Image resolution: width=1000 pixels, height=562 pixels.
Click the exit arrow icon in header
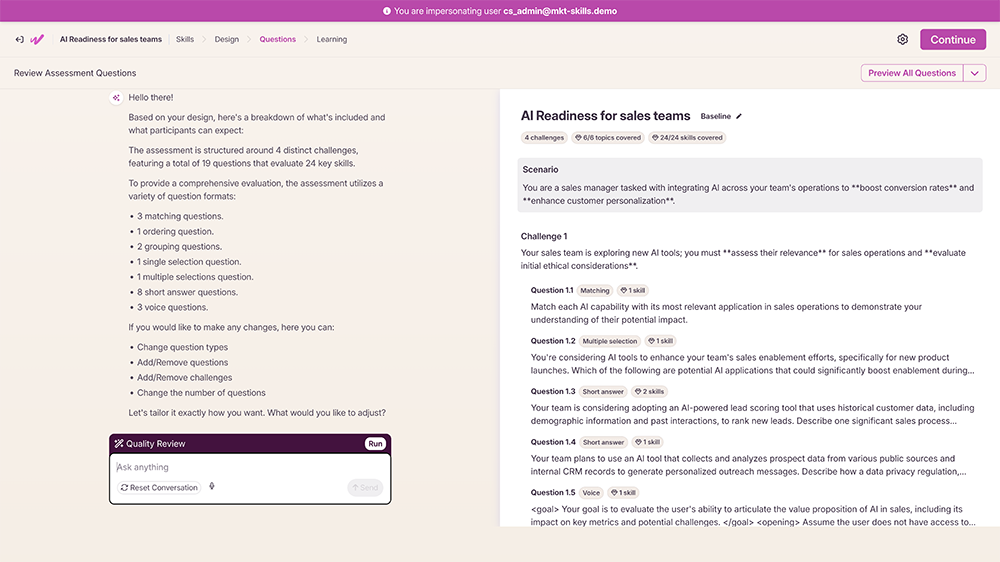coord(19,40)
